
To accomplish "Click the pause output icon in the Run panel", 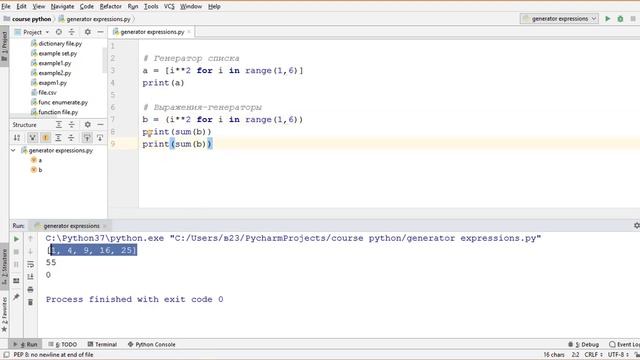I will [x=16, y=264].
